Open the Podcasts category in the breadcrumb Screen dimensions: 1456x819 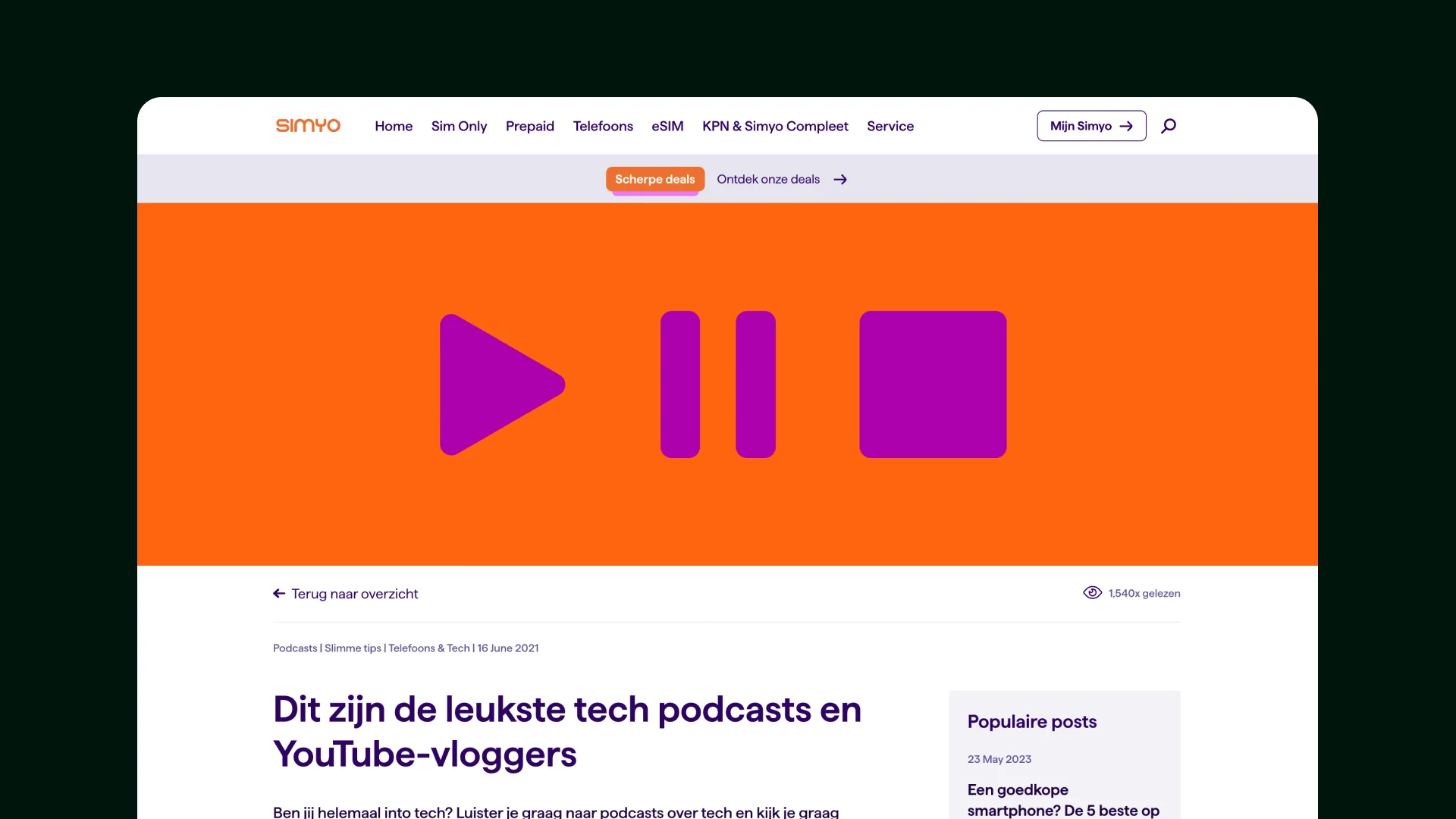pos(293,648)
